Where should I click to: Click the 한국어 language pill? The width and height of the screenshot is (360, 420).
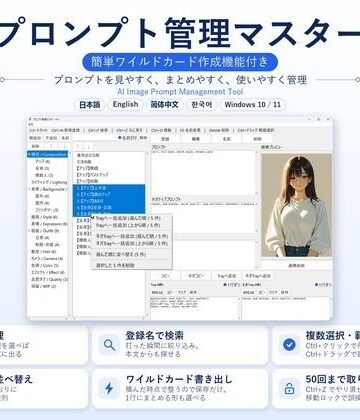coord(201,105)
